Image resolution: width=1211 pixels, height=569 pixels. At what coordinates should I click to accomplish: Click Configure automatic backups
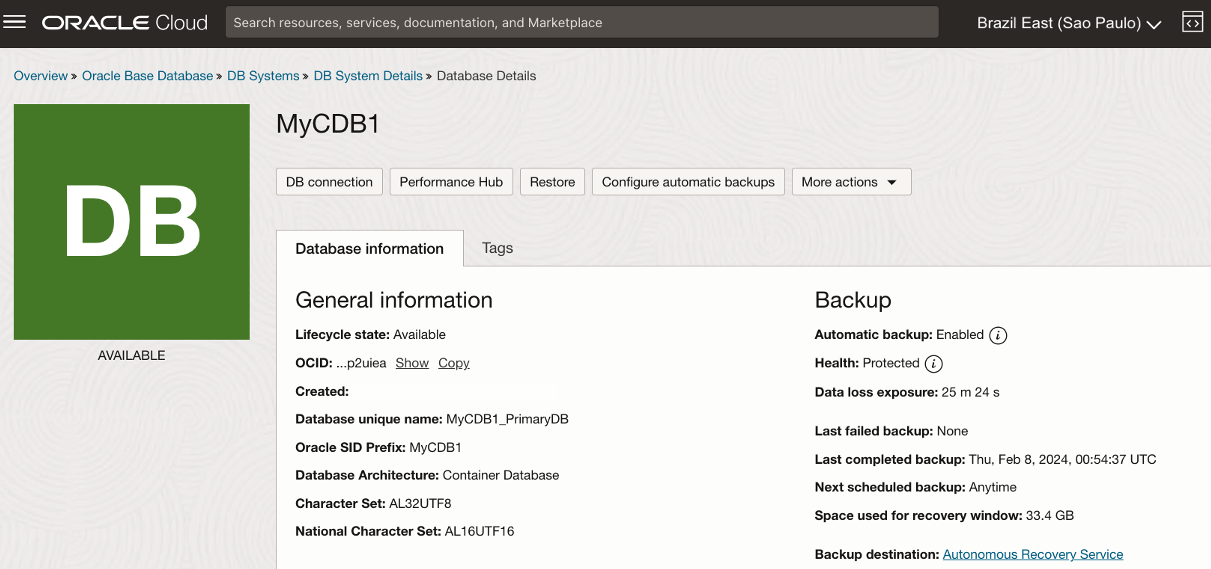coord(688,182)
